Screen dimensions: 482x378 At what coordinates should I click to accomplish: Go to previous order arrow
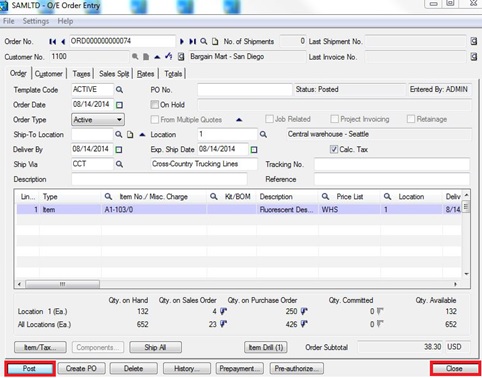(63, 42)
